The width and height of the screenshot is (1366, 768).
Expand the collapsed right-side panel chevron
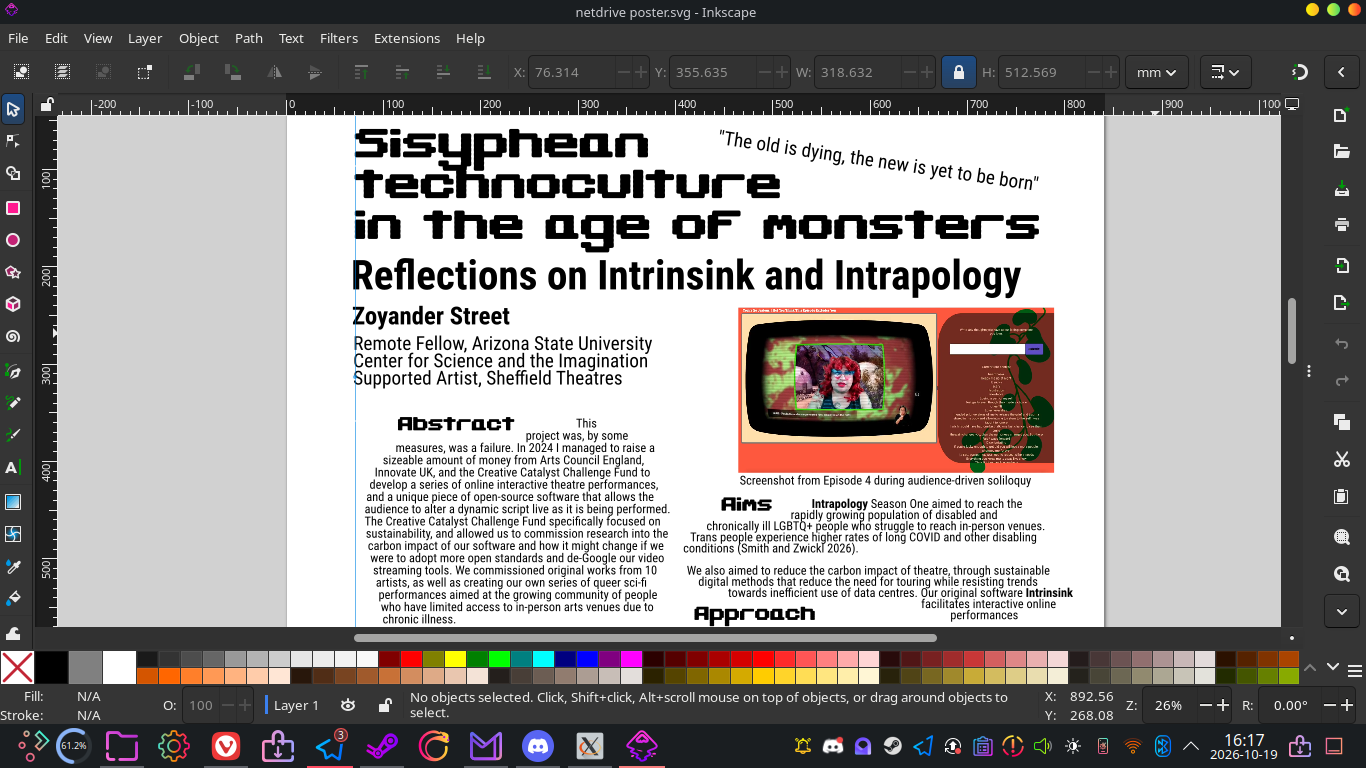pyautogui.click(x=1341, y=72)
